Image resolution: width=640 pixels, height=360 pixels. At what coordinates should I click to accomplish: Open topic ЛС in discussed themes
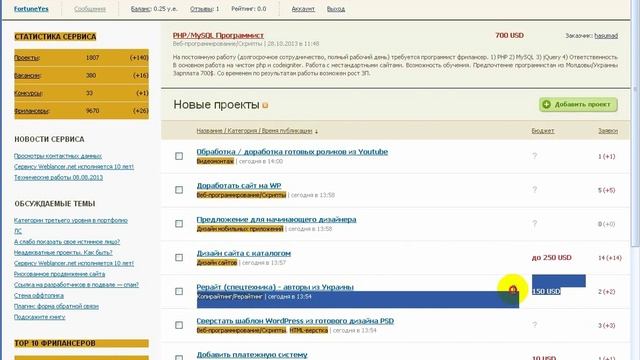[18, 231]
